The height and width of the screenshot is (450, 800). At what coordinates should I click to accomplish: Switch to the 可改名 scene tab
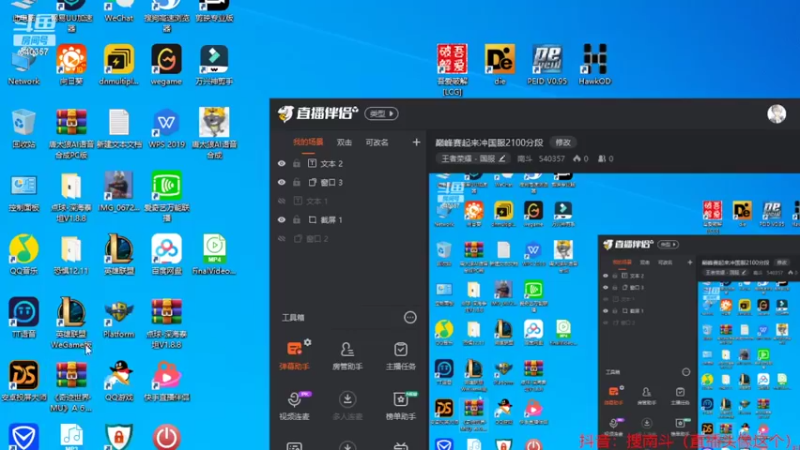coord(377,143)
